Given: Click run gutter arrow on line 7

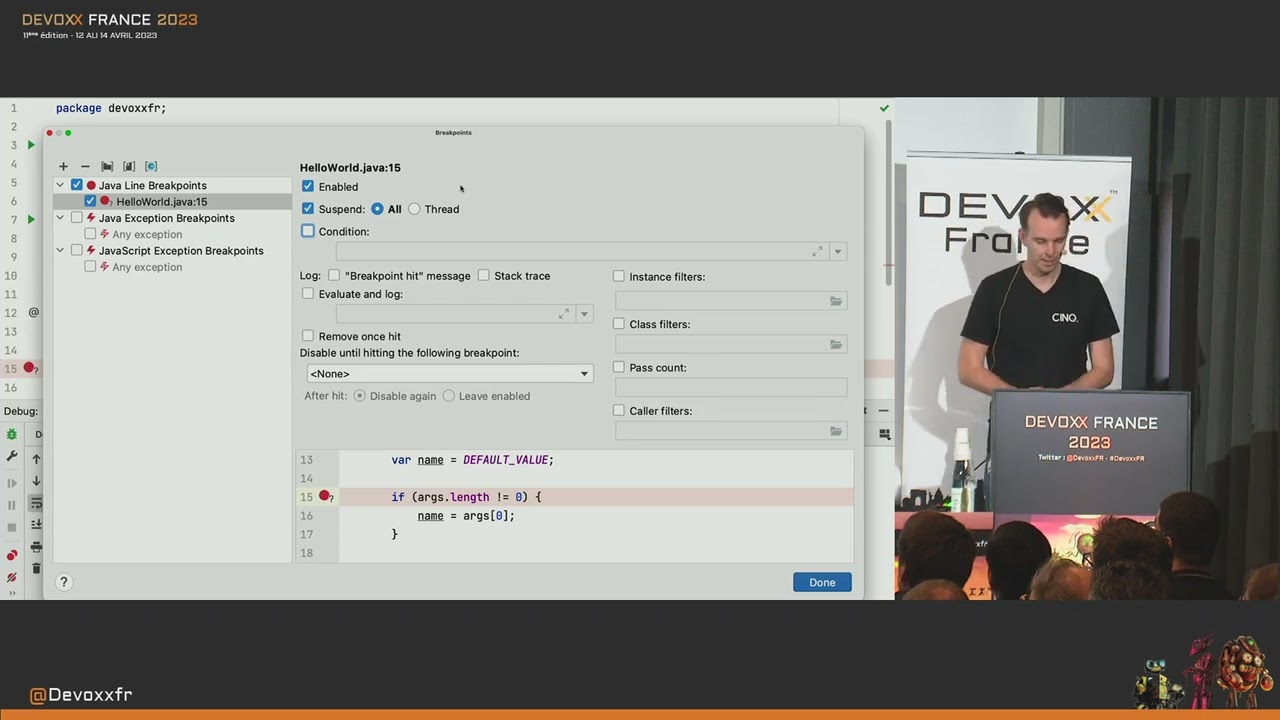Looking at the screenshot, I should coord(31,219).
